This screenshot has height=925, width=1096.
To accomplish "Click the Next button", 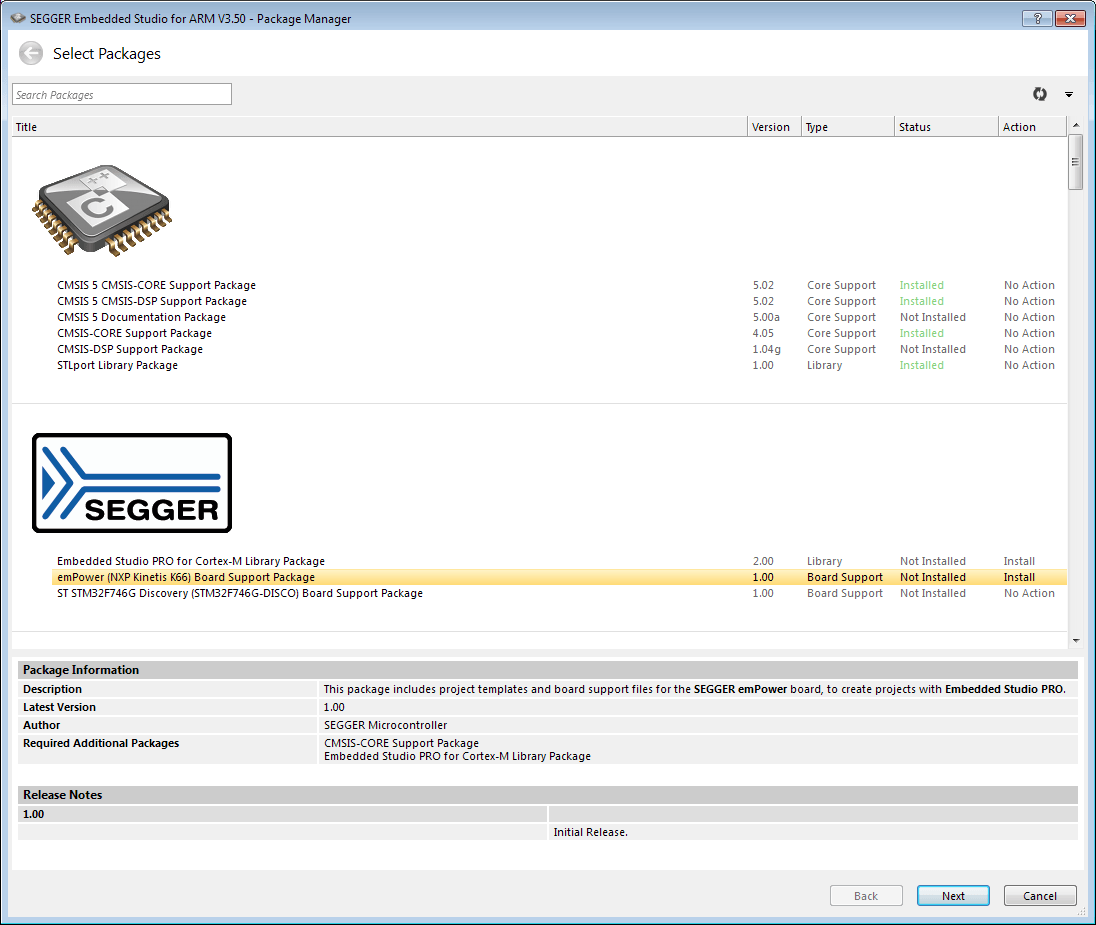I will pyautogui.click(x=953, y=896).
